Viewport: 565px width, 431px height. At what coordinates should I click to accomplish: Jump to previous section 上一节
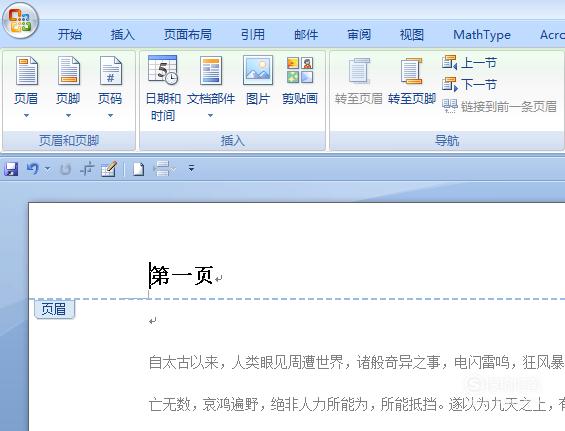pos(470,63)
